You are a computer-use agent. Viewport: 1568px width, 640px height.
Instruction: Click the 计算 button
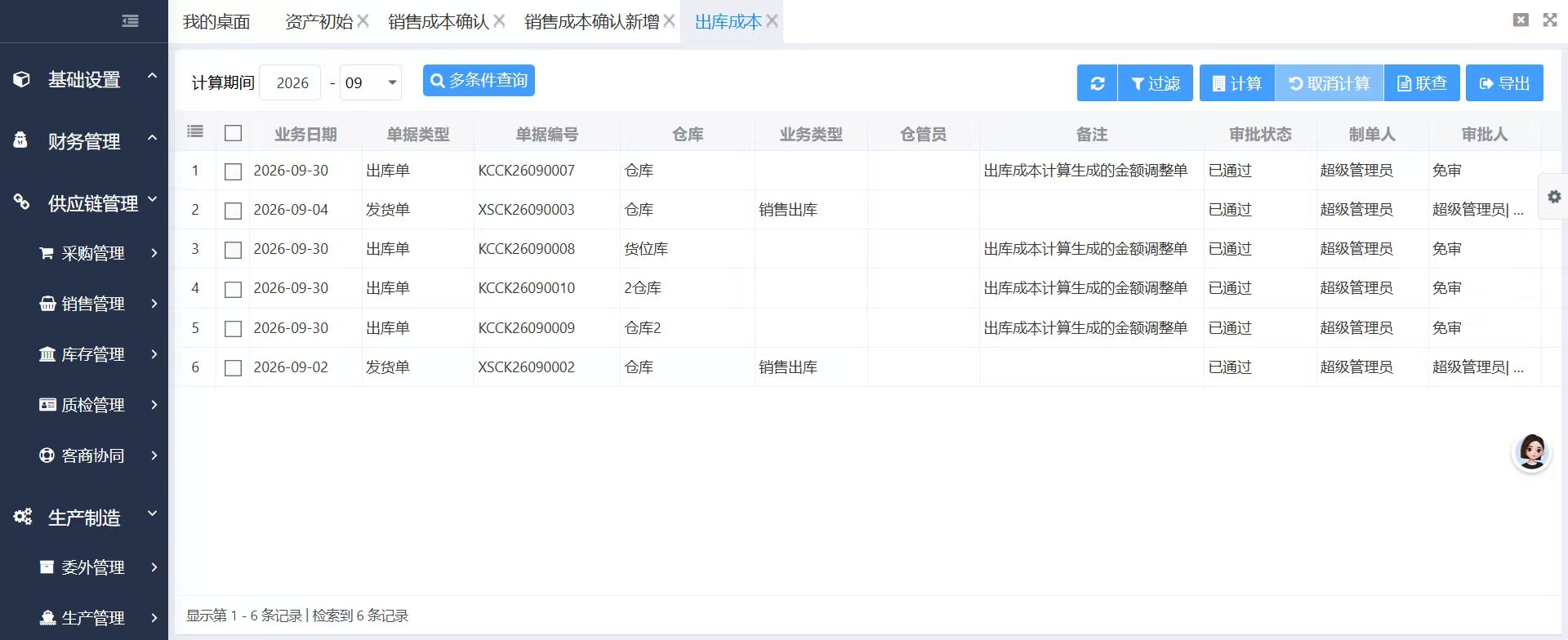click(1237, 83)
